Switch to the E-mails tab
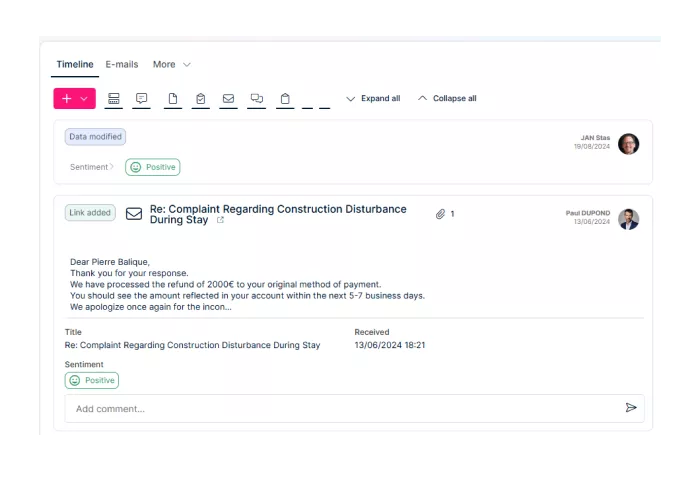This screenshot has width=700, height=490. pyautogui.click(x=122, y=64)
